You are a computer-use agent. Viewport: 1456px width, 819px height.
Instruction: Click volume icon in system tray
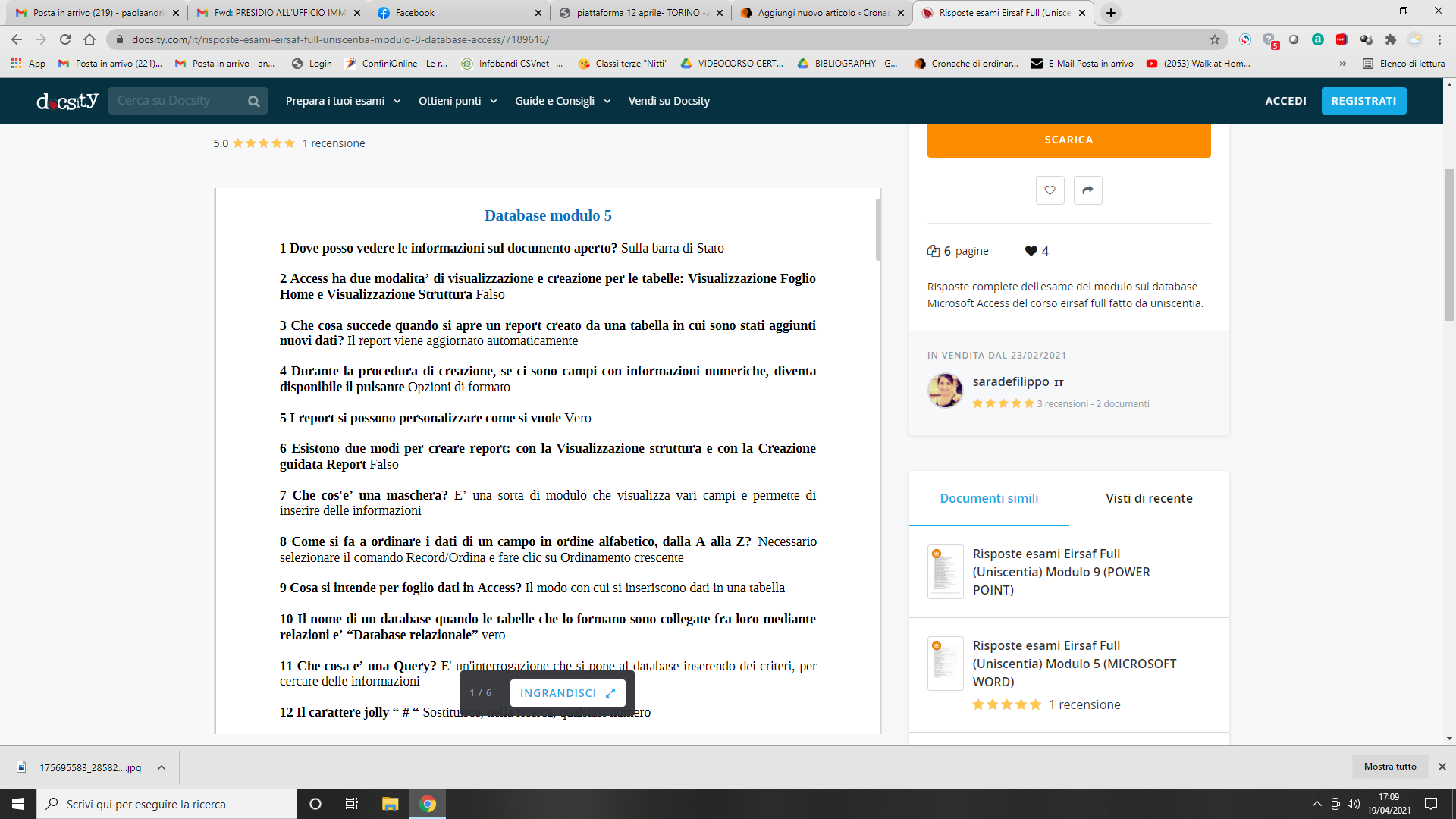tap(1354, 804)
